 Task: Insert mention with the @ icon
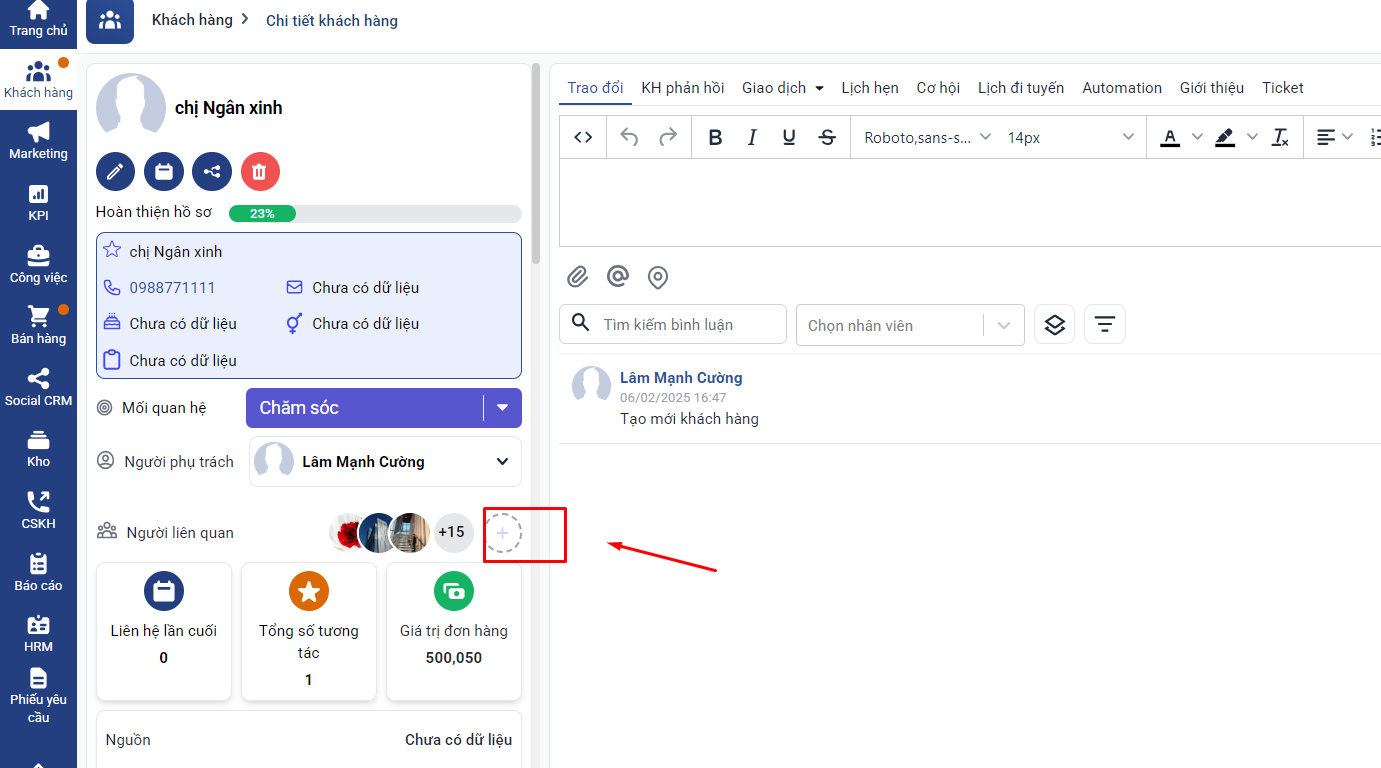618,276
